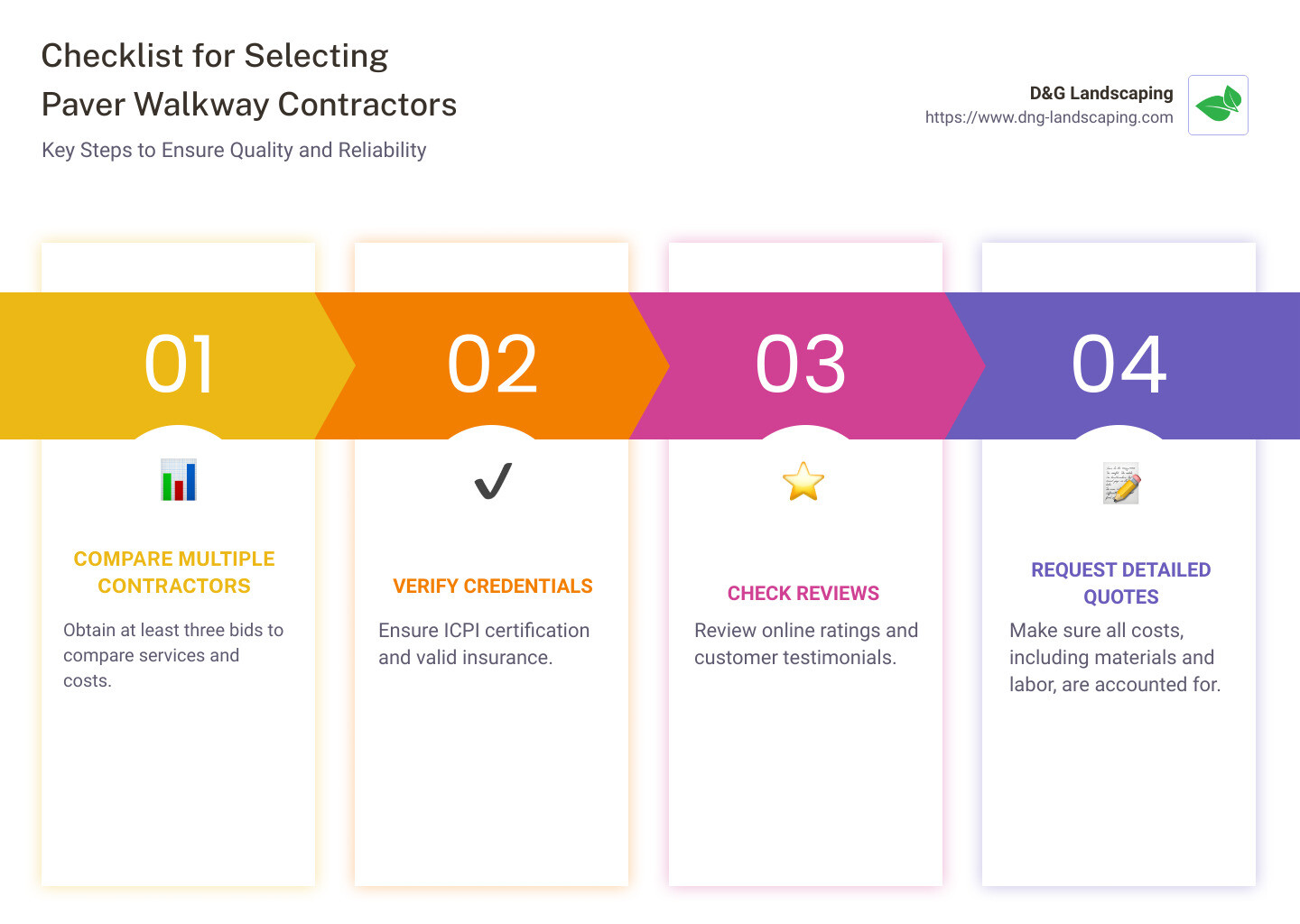Viewport: 1300px width, 924px height.
Task: Select the pink 03 step arrow
Action: [x=802, y=365]
